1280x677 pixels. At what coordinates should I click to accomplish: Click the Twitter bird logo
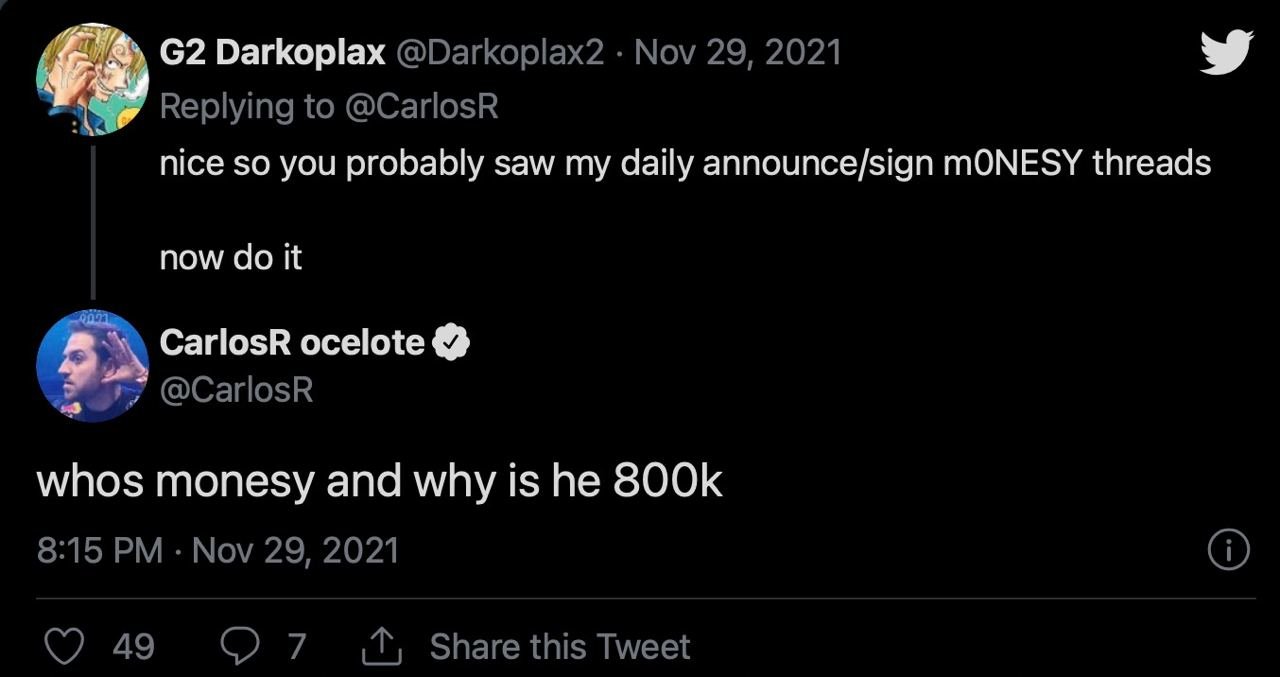point(1226,52)
